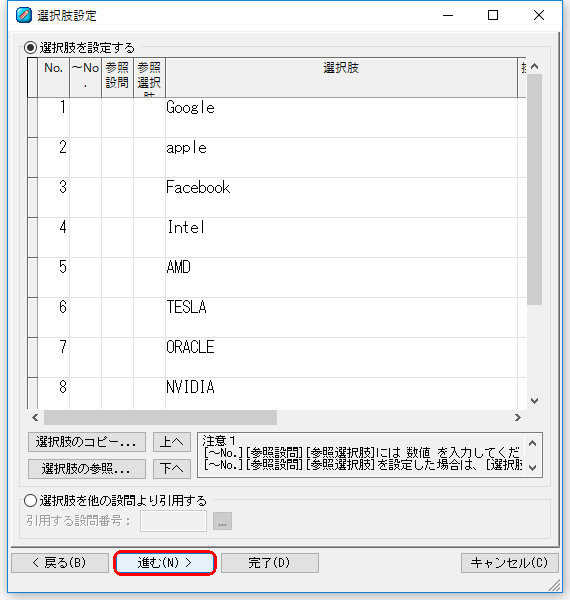Select the apple choice cell
Image resolution: width=570 pixels, height=600 pixels.
[341, 157]
